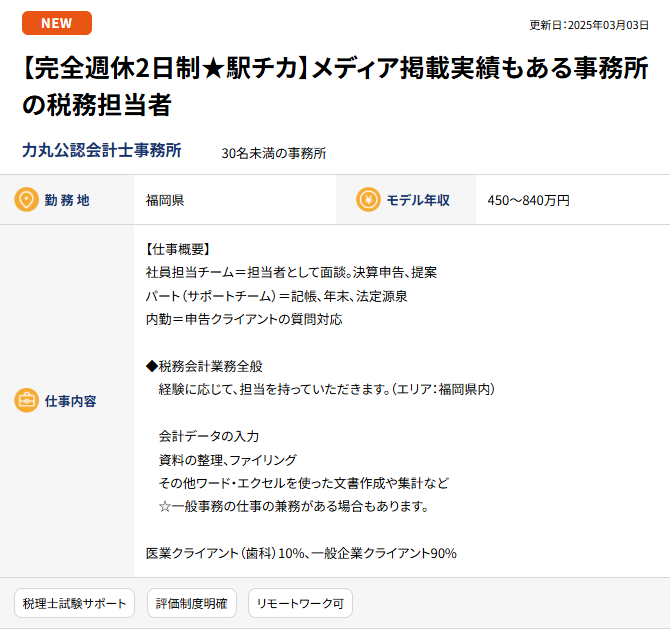The image size is (670, 634).
Task: Select the 税理士試験サポート tag
Action: 74,603
